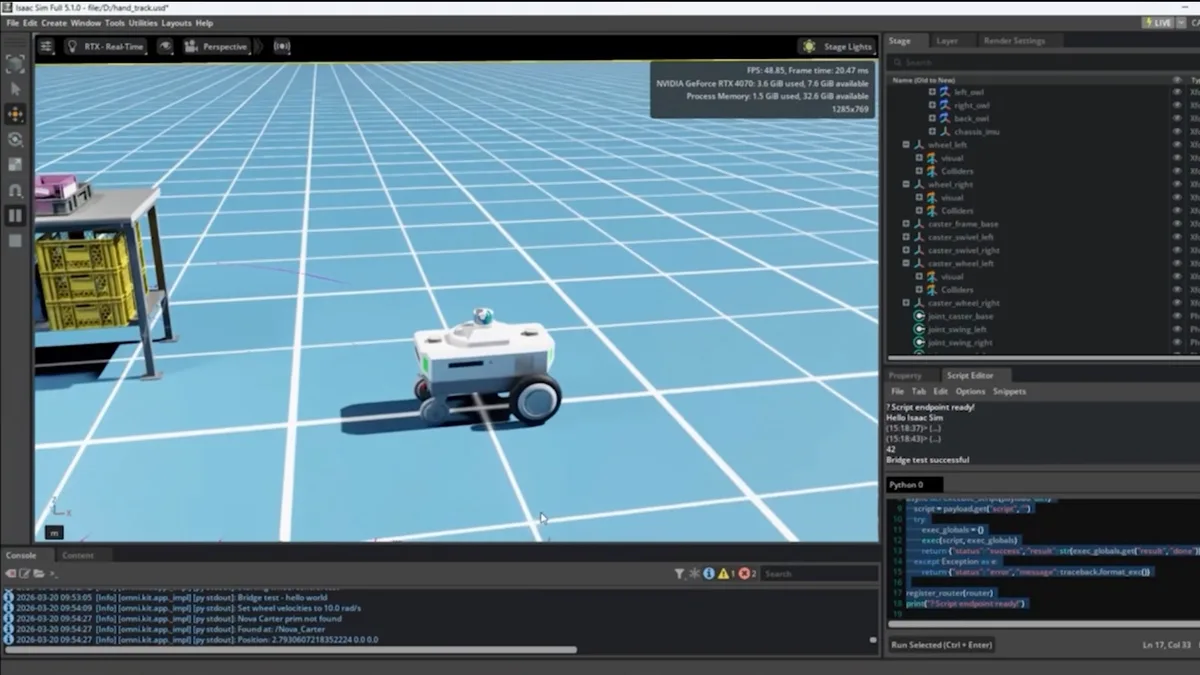The image size is (1200, 675).
Task: Select the Scale tool
Action: click(15, 164)
